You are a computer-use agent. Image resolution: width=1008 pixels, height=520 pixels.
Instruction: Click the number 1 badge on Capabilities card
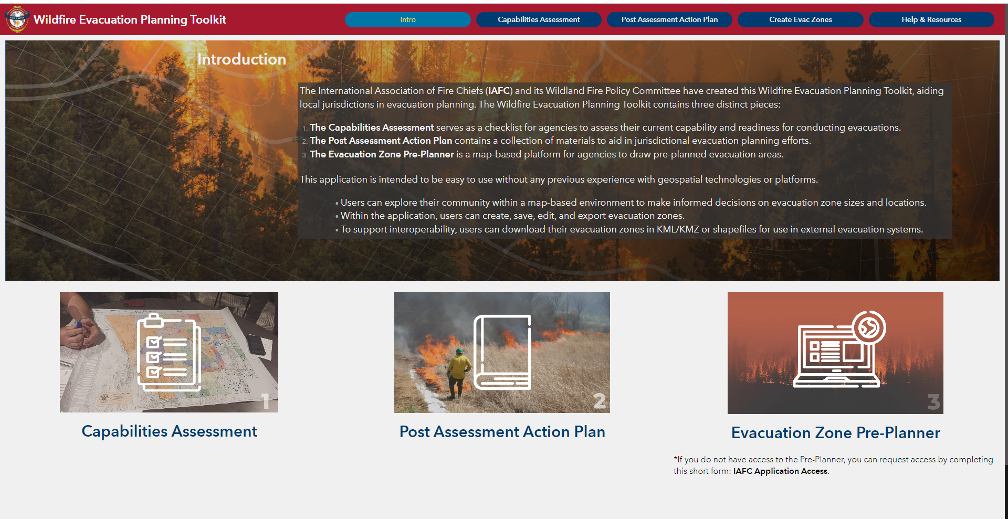pos(267,403)
